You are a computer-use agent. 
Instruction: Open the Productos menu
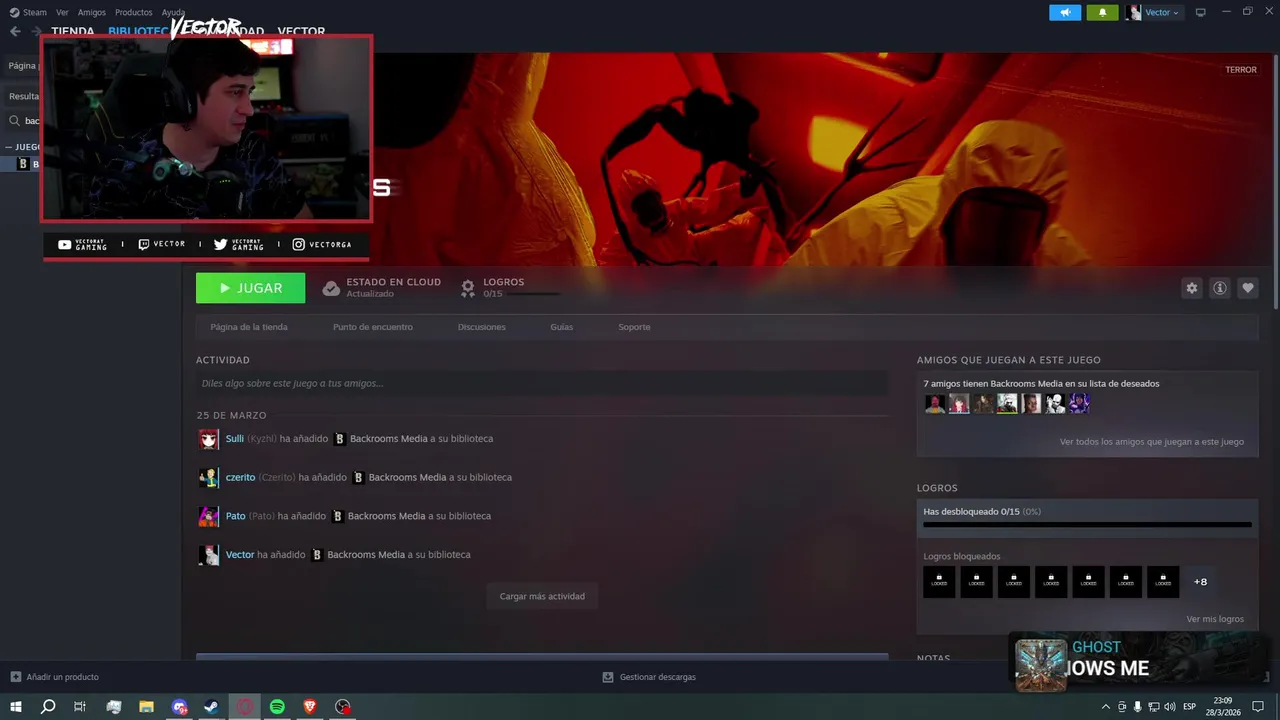coord(133,12)
